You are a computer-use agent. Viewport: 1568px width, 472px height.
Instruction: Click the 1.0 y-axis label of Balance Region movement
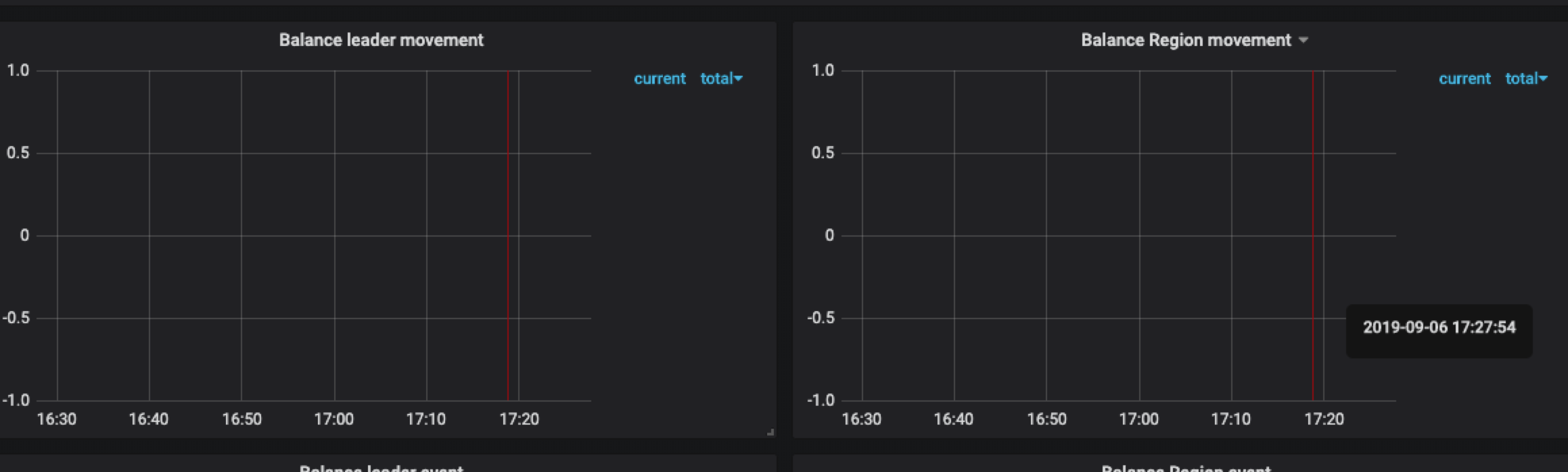click(x=823, y=71)
